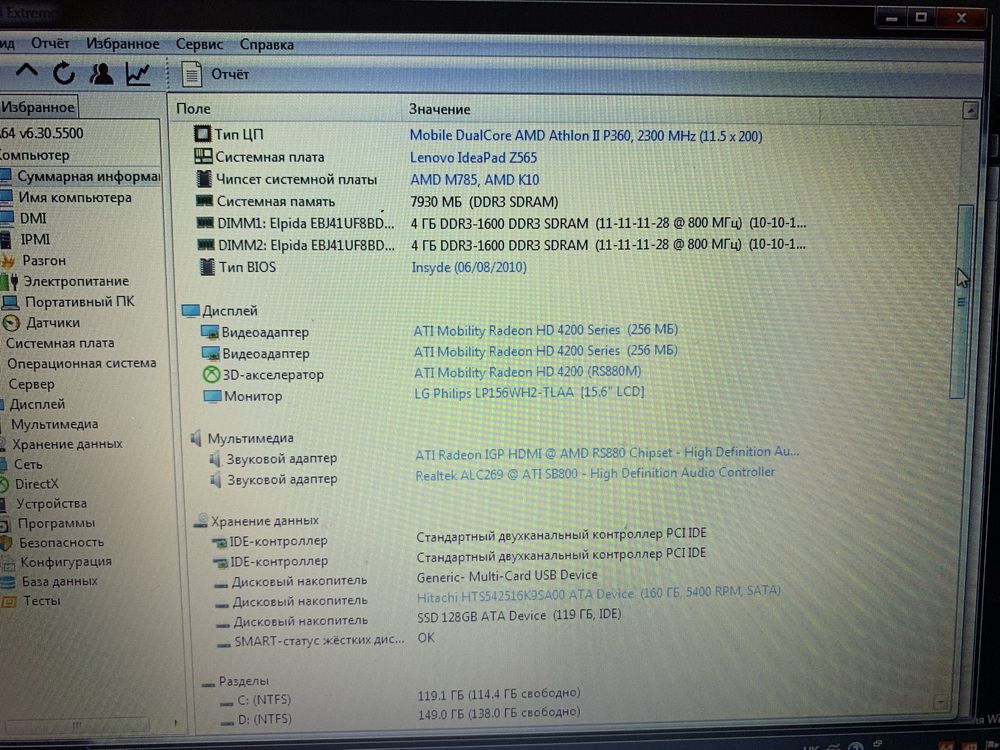Click the Отчёт toolbar button label
Viewport: 1000px width, 750px height.
tap(230, 74)
